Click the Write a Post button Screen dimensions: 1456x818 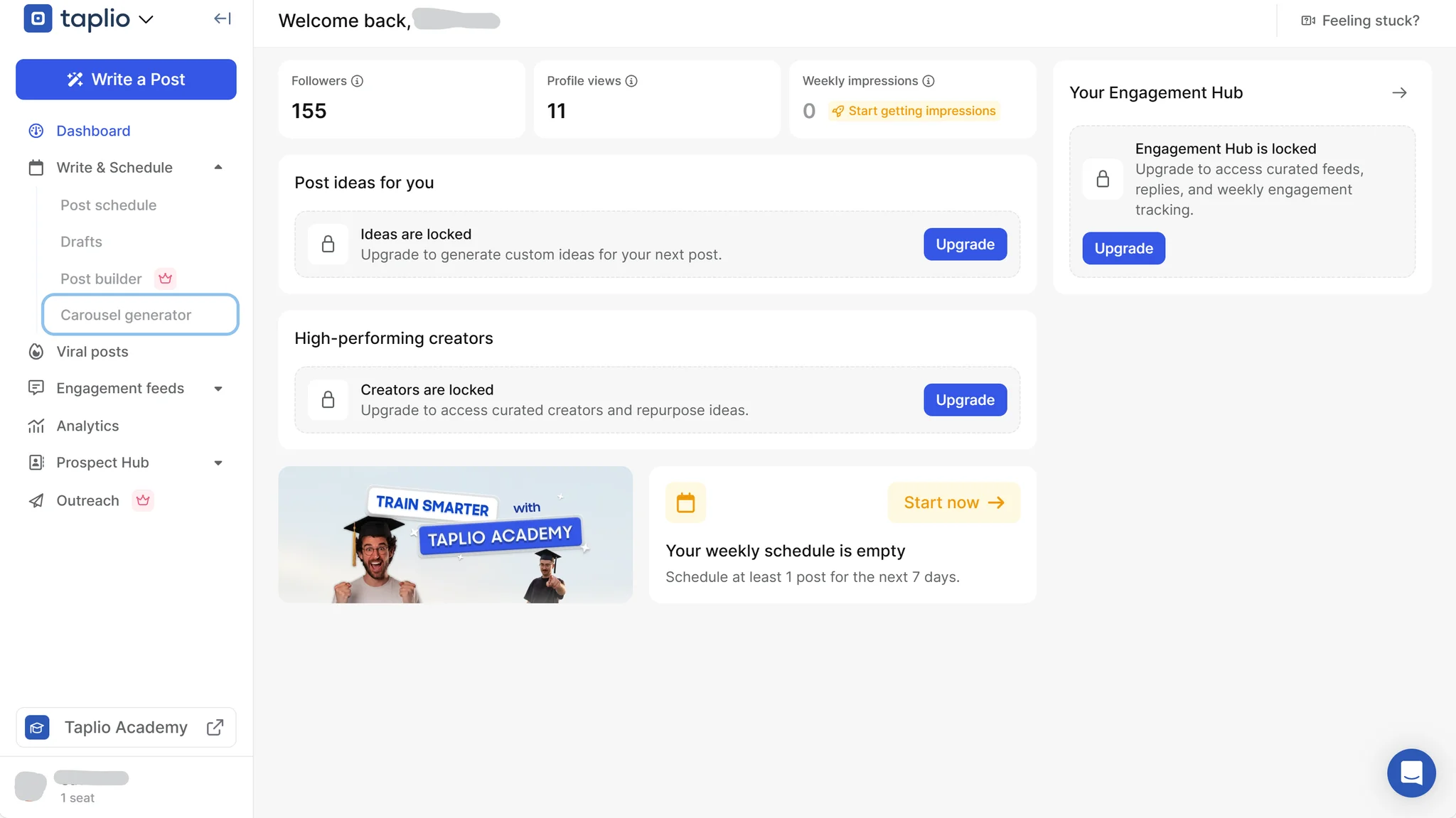(126, 79)
